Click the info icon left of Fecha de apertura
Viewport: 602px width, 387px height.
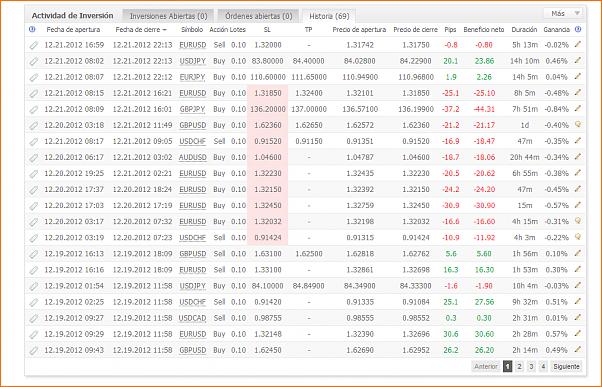click(x=32, y=30)
